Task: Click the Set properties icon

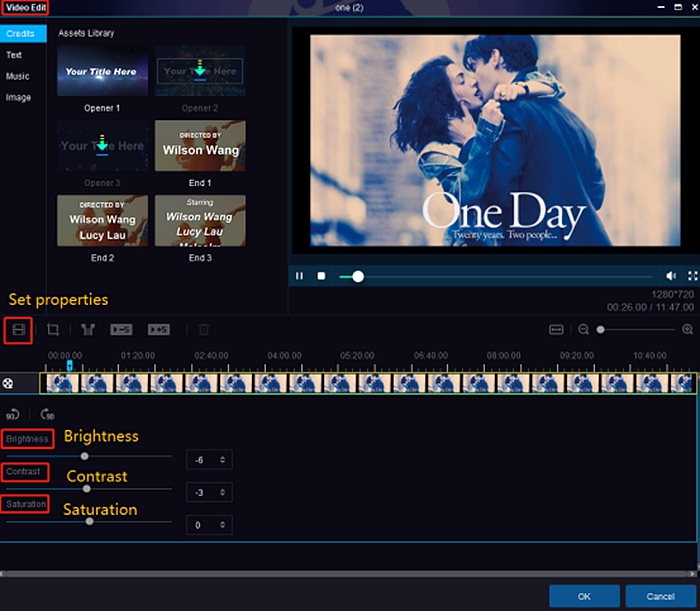Action: click(17, 329)
